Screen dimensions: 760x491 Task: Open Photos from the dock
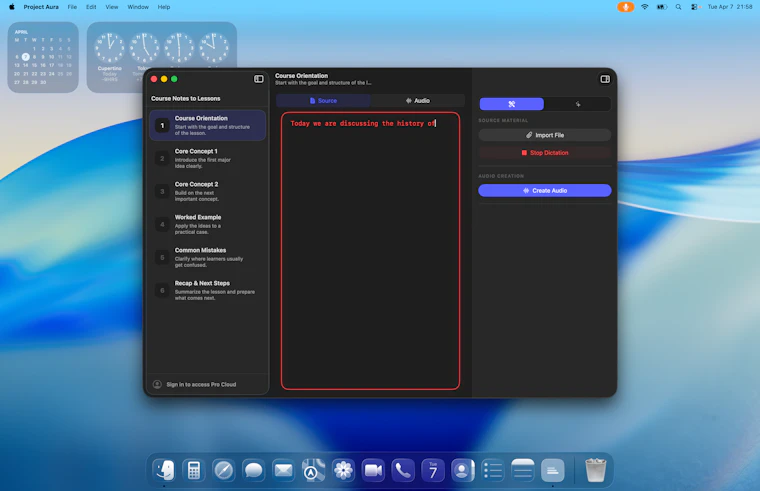[x=343, y=470]
